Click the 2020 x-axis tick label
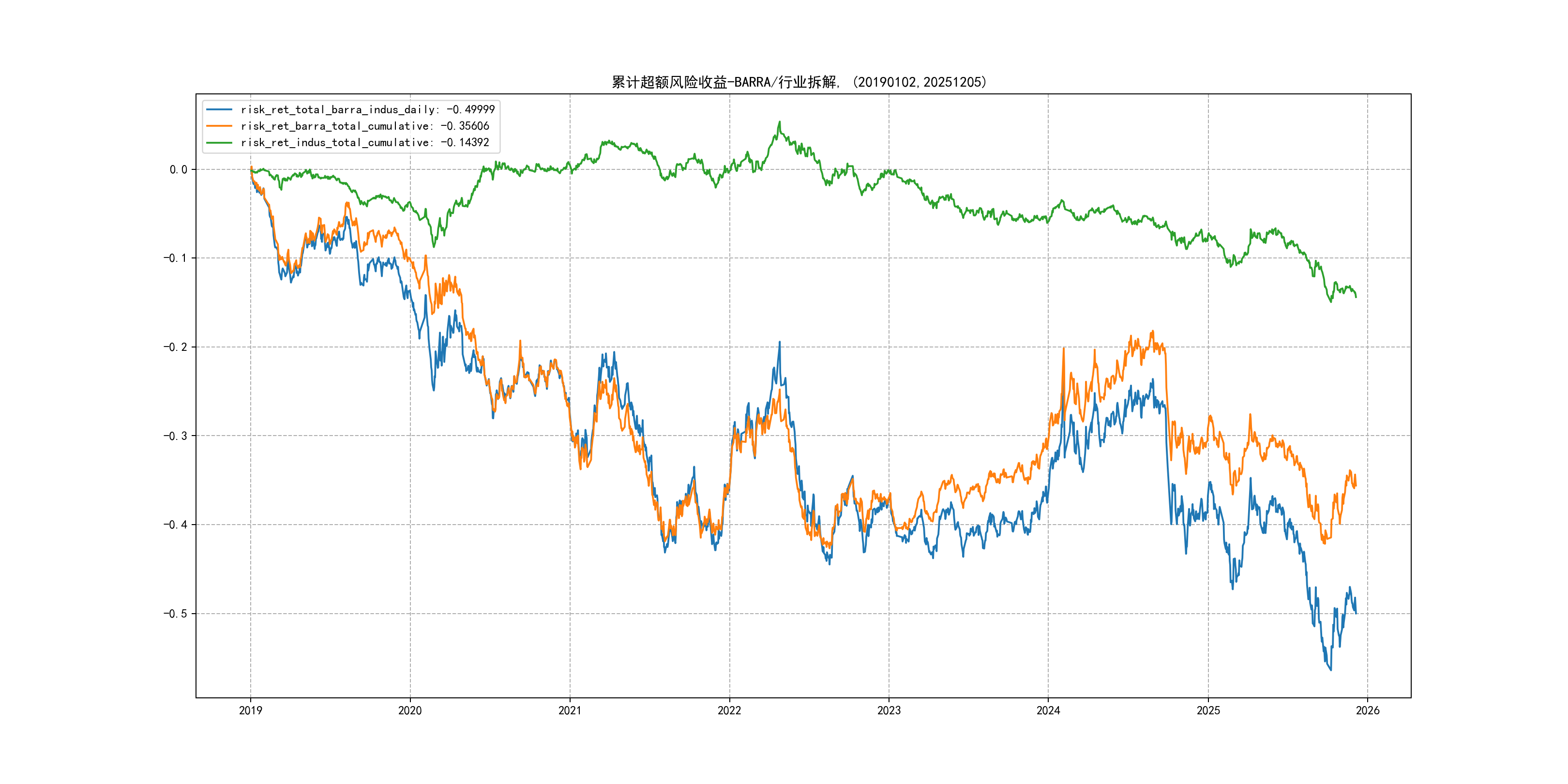Viewport: 1568px width, 784px height. pos(409,710)
